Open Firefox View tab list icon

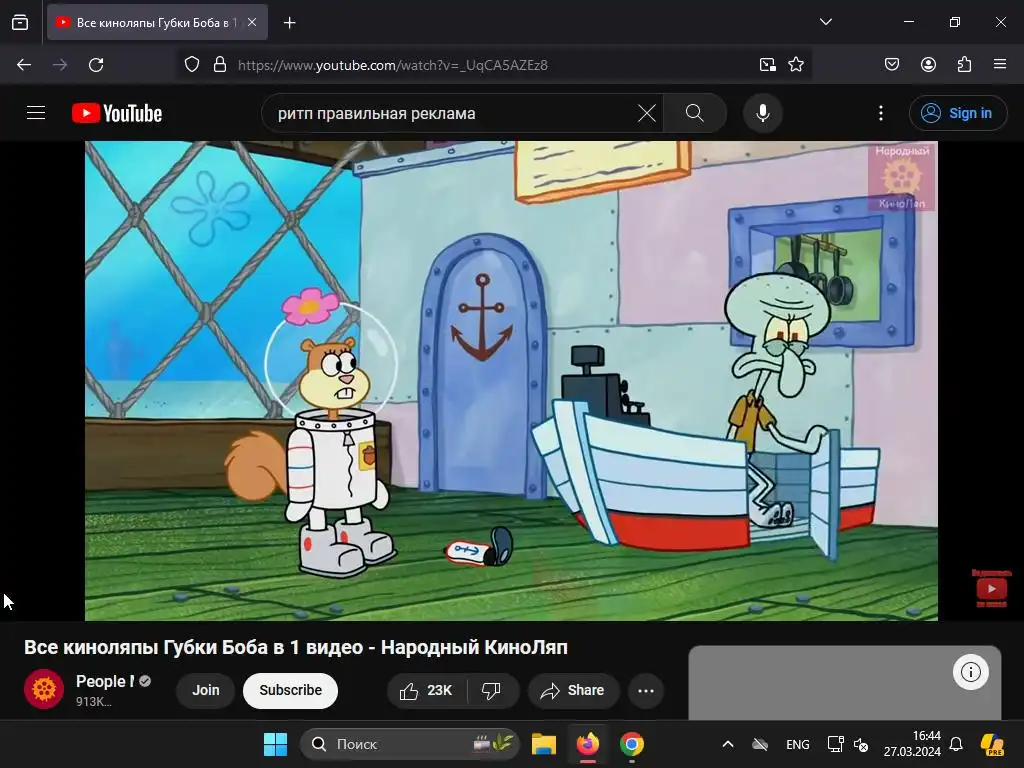(x=20, y=22)
